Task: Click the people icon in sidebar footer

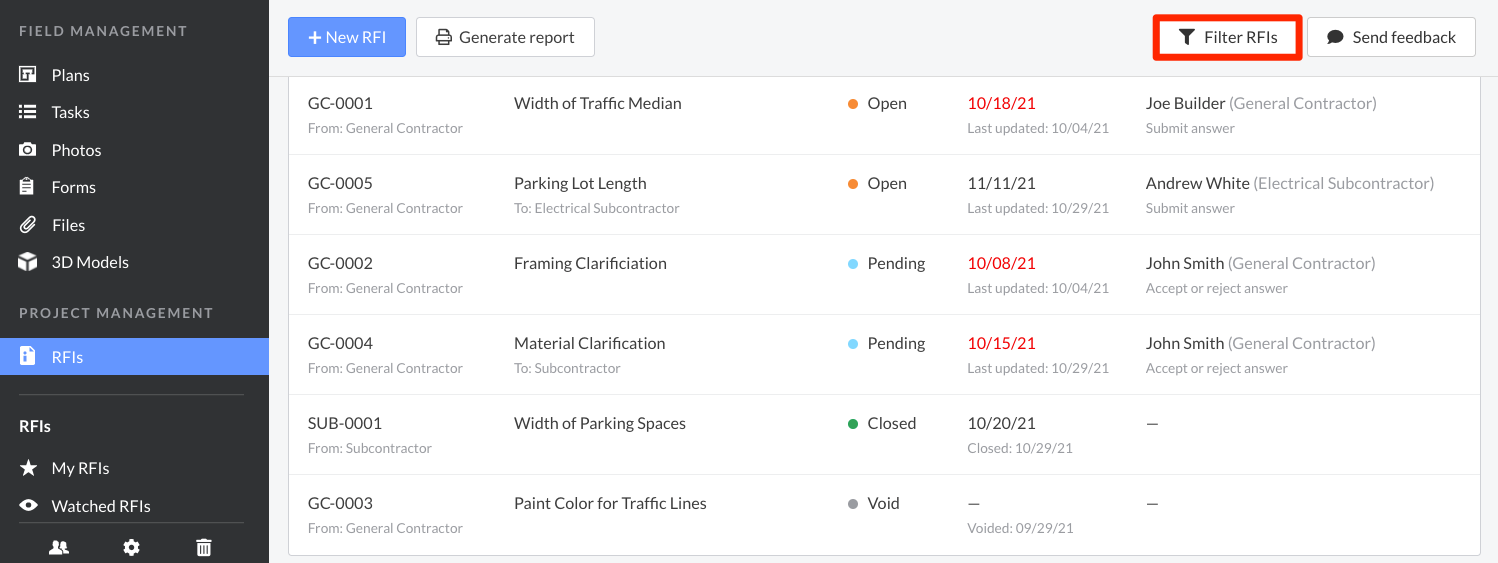Action: [59, 547]
